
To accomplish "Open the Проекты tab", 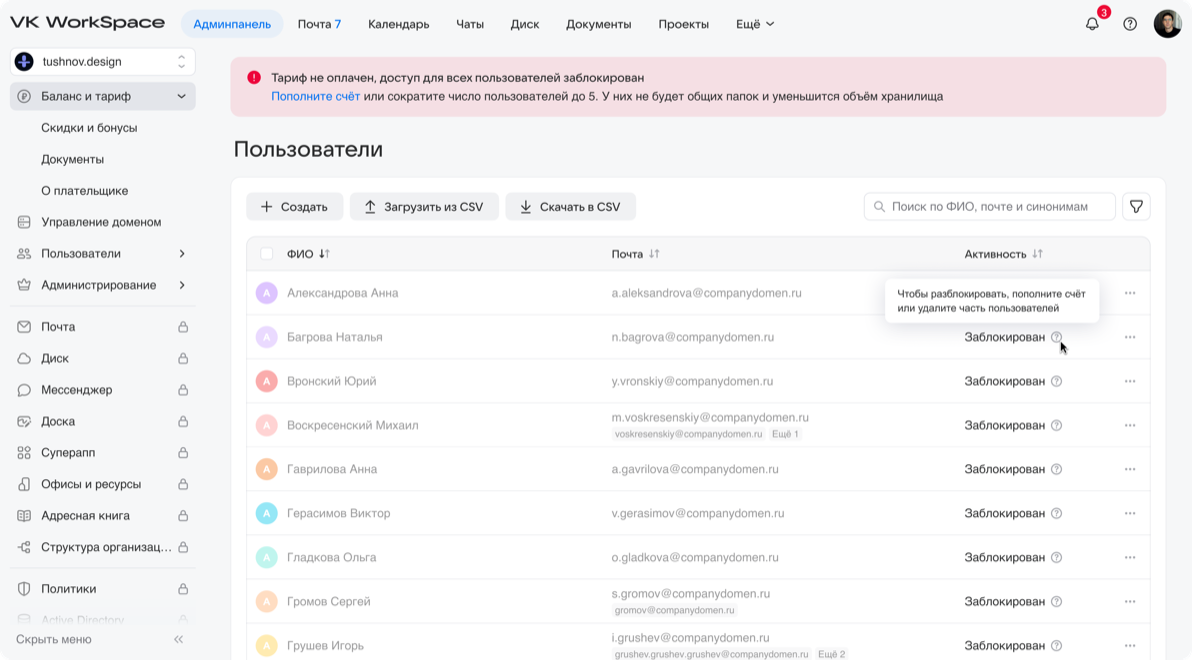I will (683, 24).
